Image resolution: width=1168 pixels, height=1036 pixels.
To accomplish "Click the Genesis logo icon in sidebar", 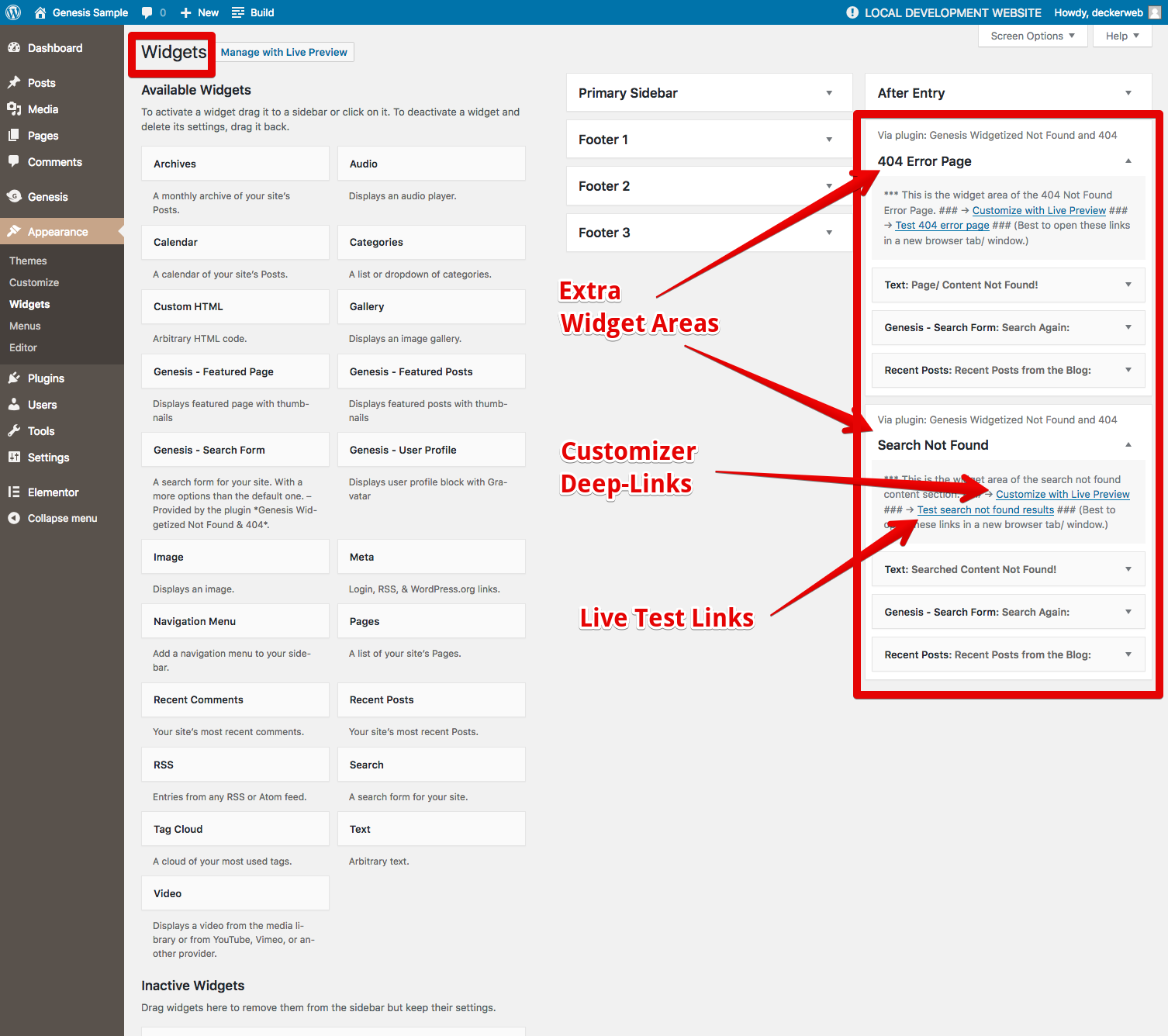I will tap(14, 196).
